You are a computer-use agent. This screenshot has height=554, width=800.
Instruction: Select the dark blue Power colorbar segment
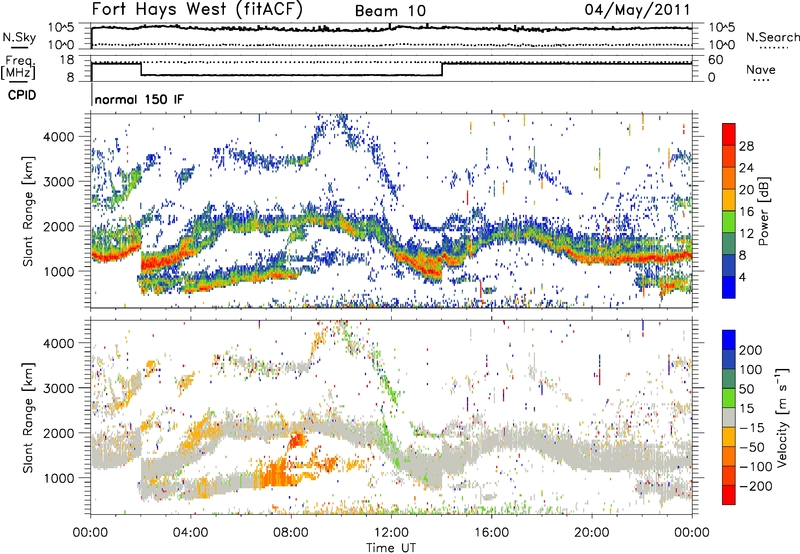(729, 284)
